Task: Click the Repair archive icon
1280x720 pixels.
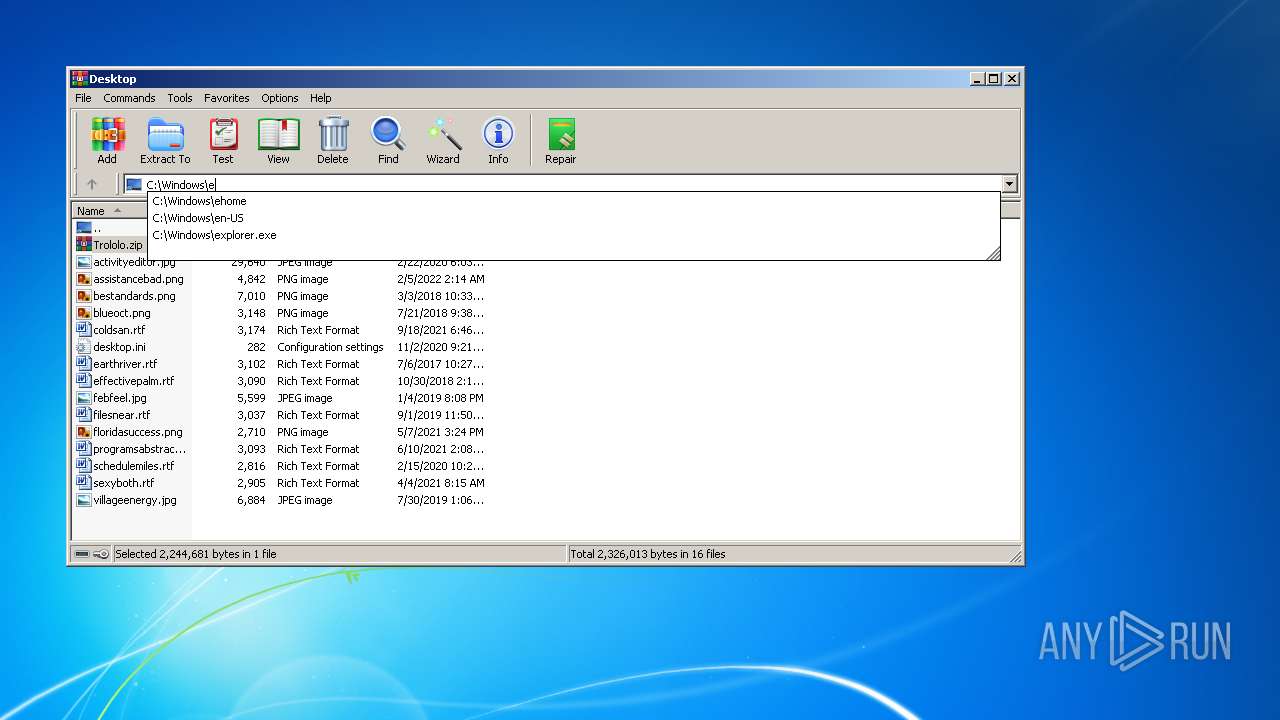Action: coord(560,140)
